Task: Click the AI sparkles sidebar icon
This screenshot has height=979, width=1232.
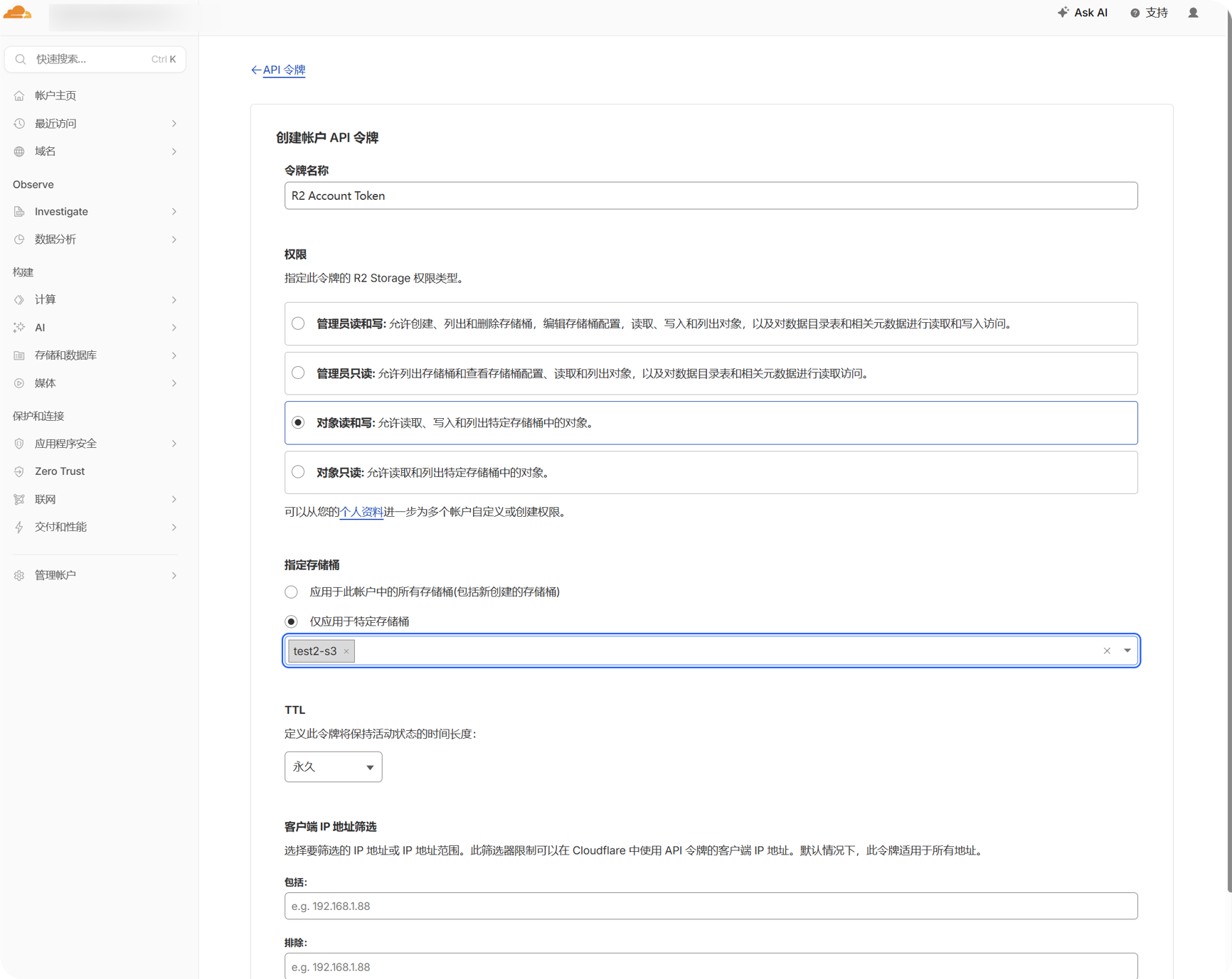Action: coord(19,328)
